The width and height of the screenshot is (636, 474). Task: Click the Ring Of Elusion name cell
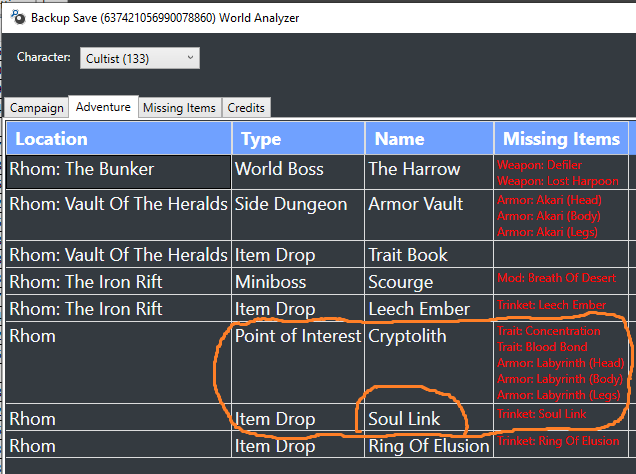click(x=429, y=445)
